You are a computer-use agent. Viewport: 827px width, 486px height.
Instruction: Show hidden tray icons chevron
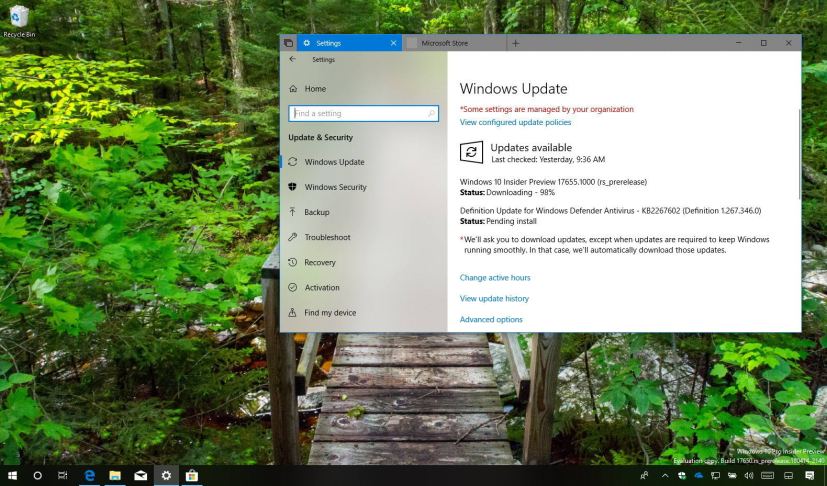[x=665, y=475]
